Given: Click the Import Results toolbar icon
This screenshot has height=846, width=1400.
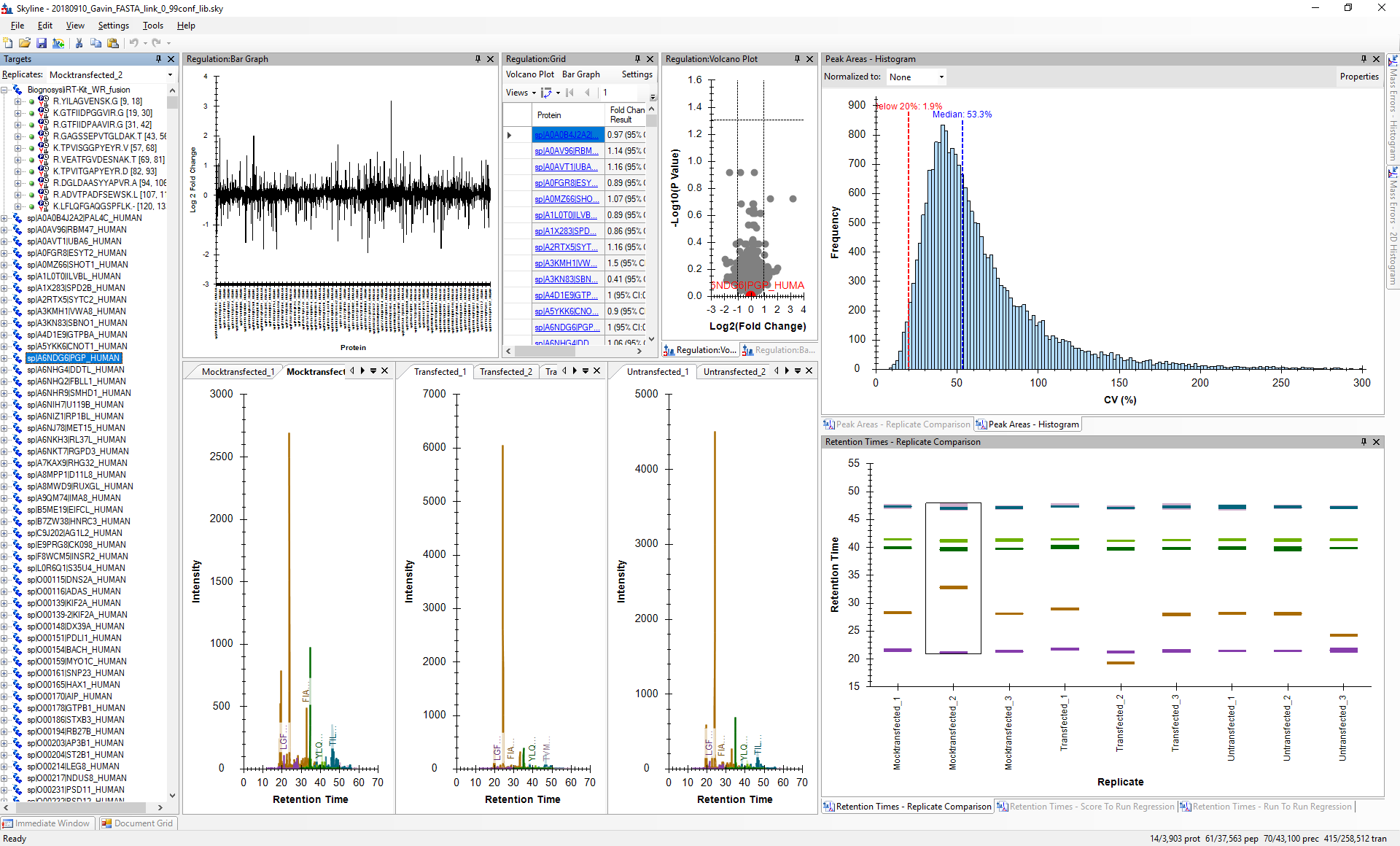Looking at the screenshot, I should pyautogui.click(x=58, y=43).
